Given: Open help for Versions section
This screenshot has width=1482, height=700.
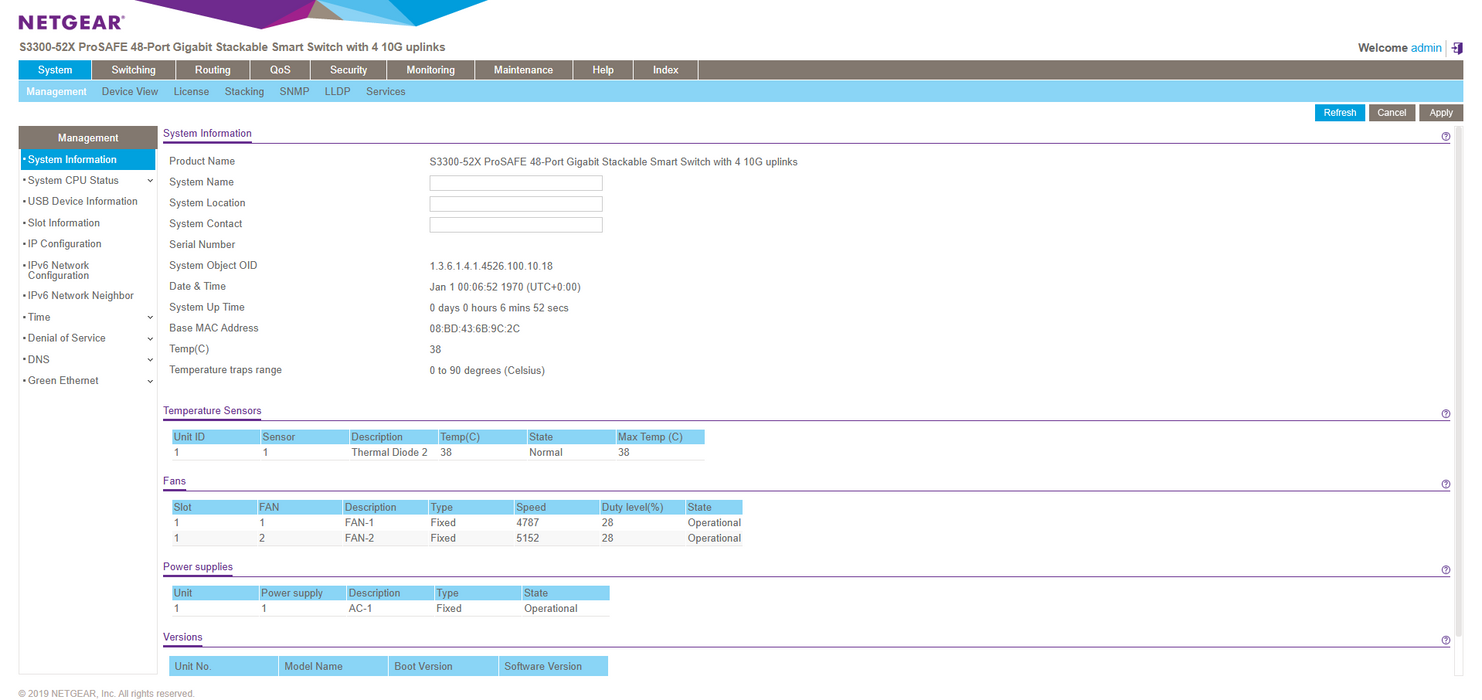Looking at the screenshot, I should point(1446,641).
